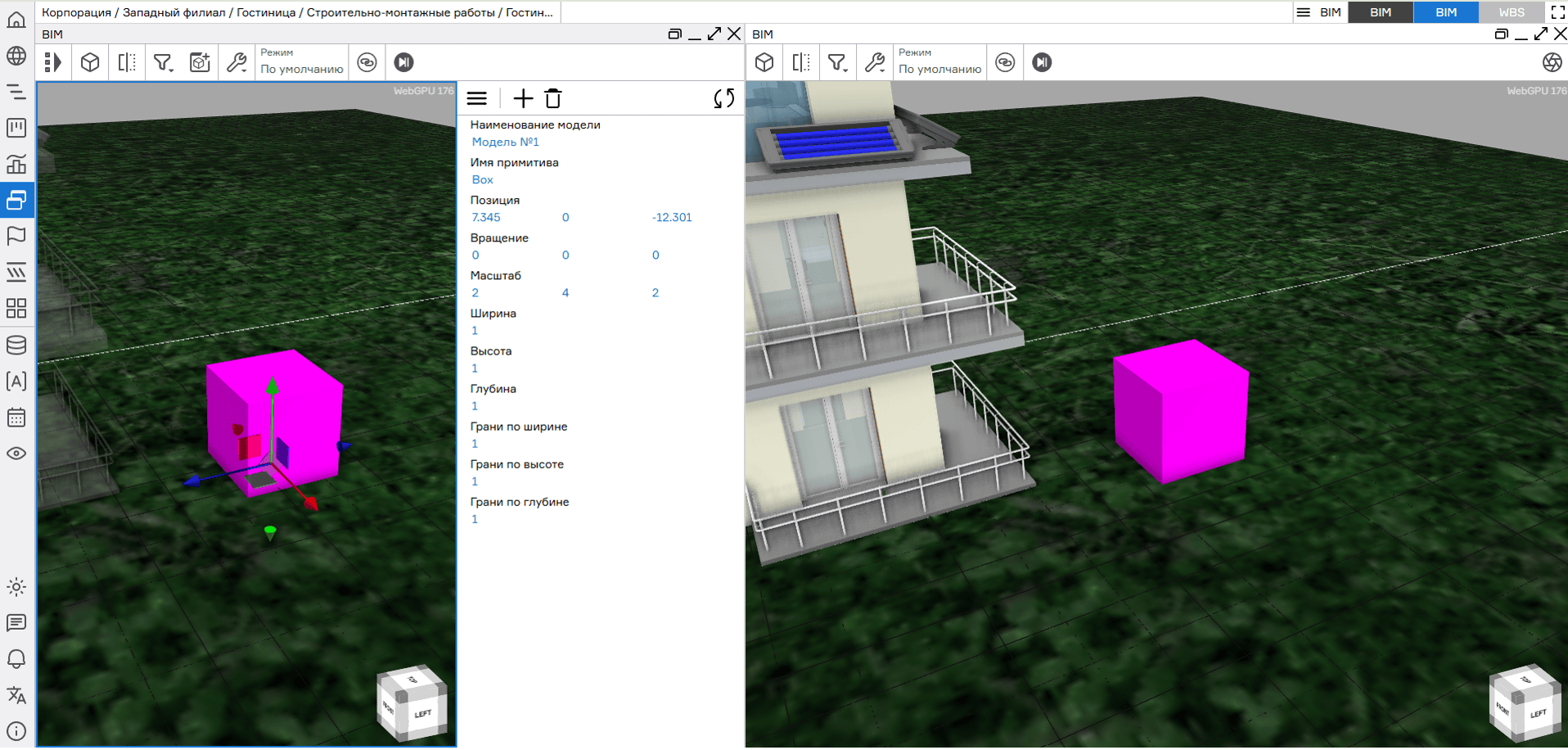Open the hamburger menu in the properties panel
This screenshot has height=750, width=1568.
[477, 99]
